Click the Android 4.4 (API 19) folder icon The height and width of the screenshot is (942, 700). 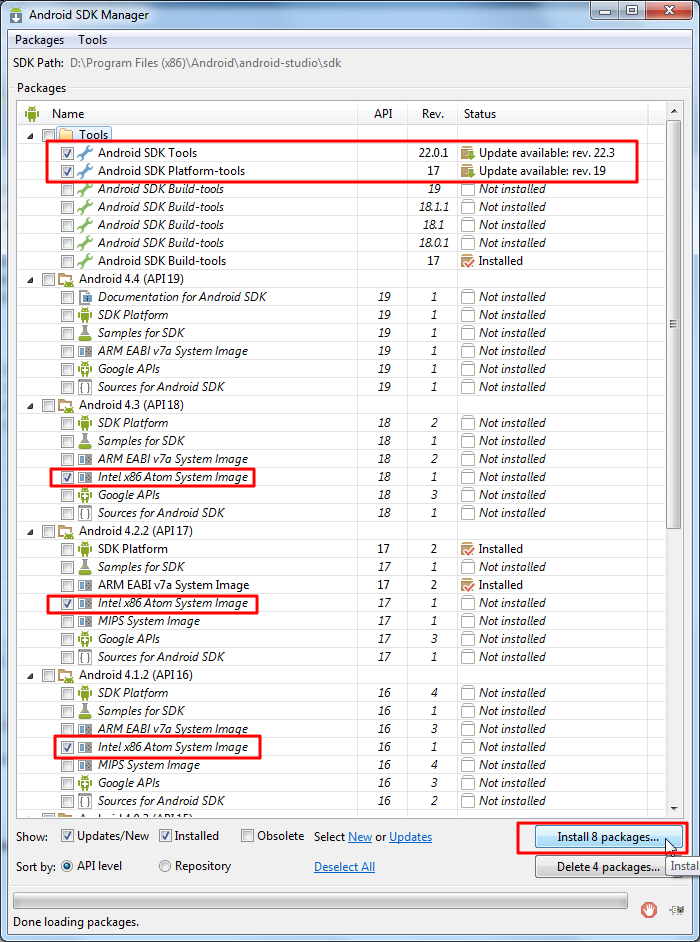[x=65, y=279]
